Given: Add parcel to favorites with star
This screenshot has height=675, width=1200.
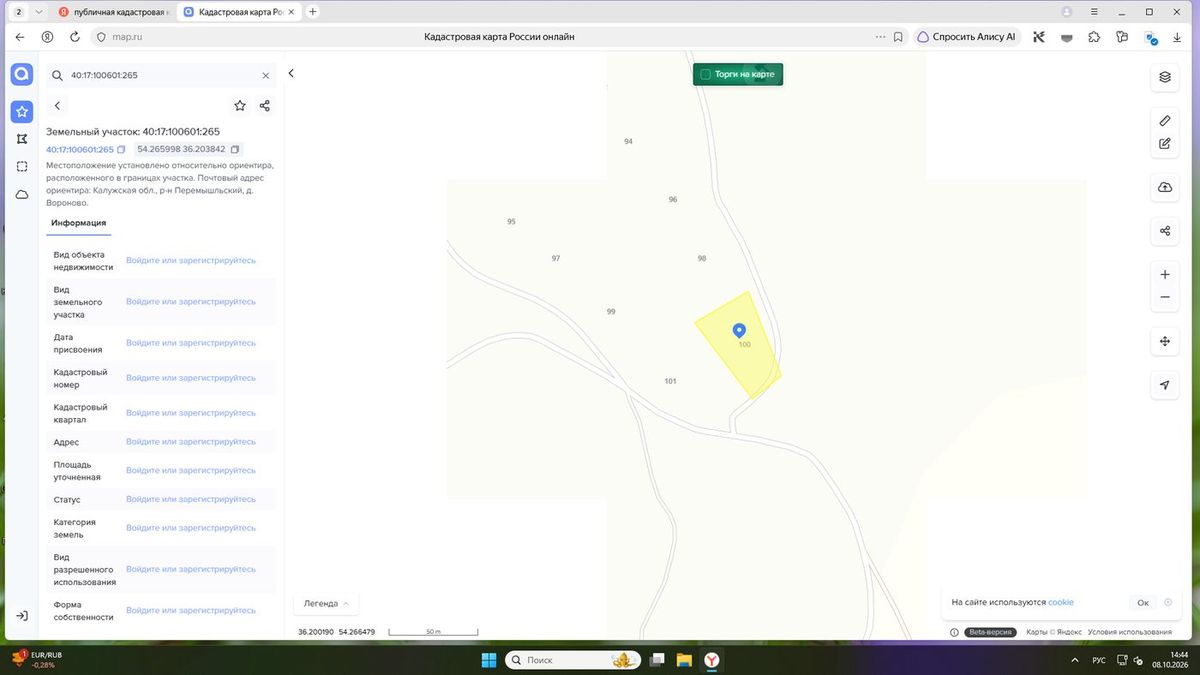Looking at the screenshot, I should coord(240,105).
